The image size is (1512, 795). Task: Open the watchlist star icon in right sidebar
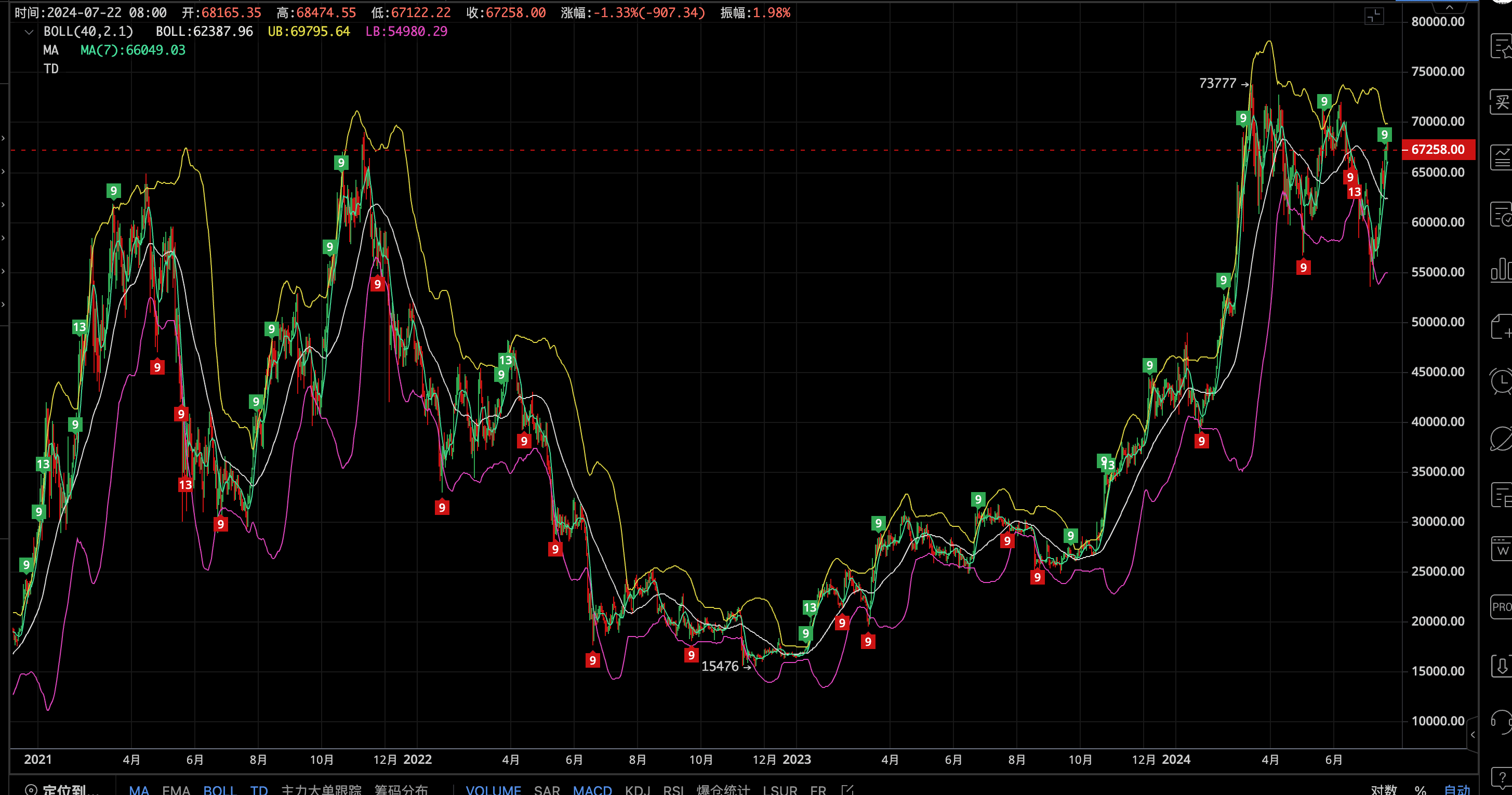click(1502, 46)
